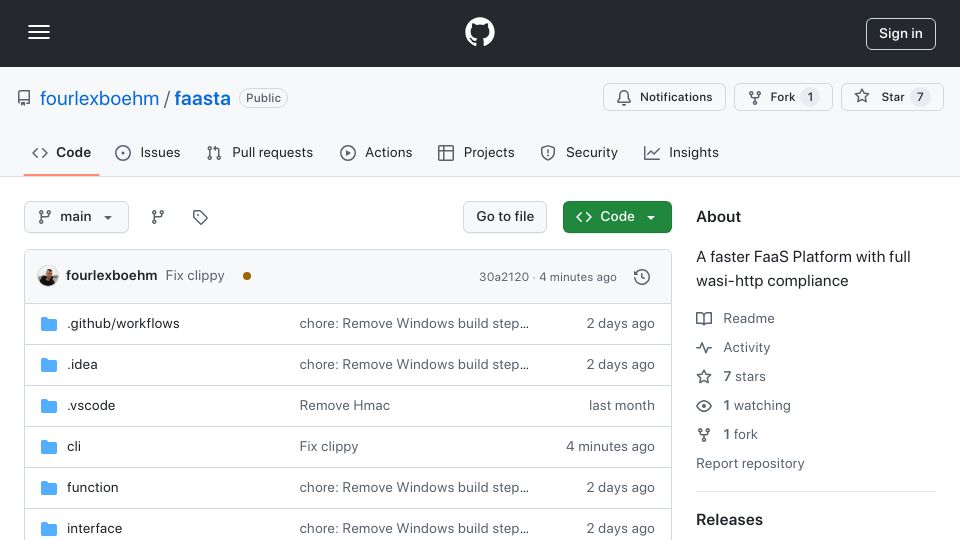Viewport: 960px width, 540px height.
Task: Open commit message in .github/workflows row
Action: [x=414, y=323]
